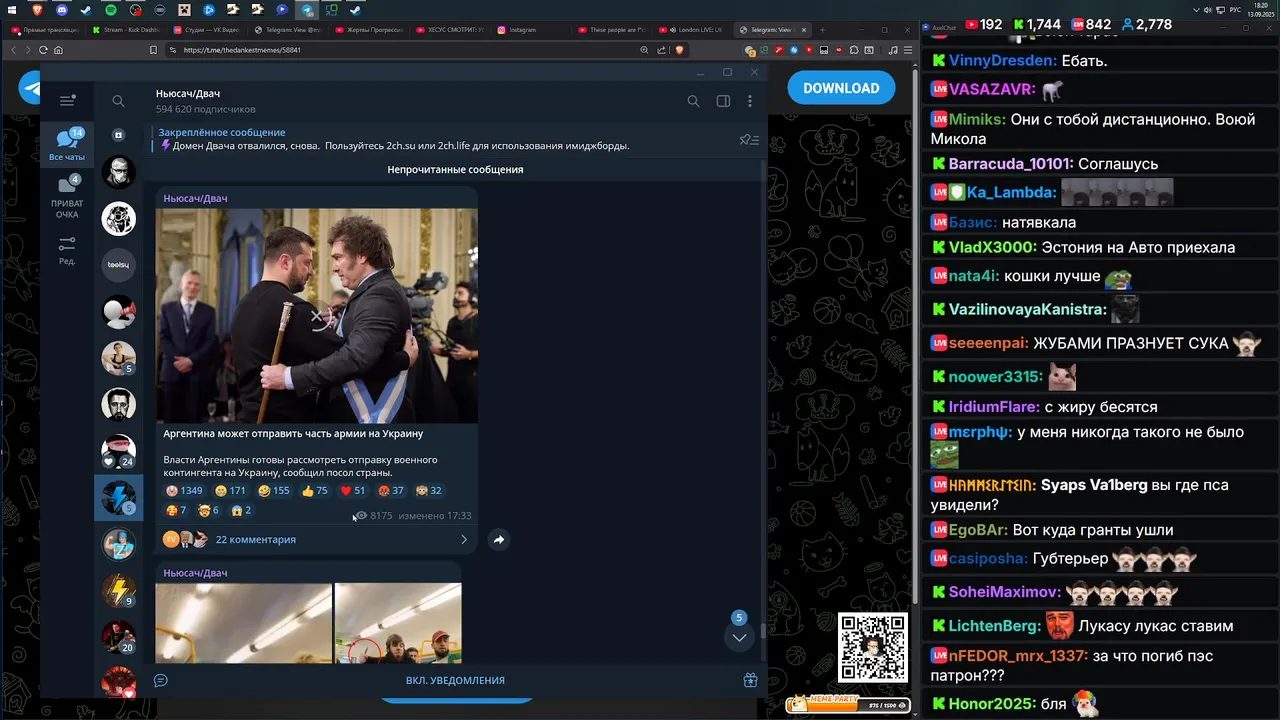Screen dimensions: 1280x720
Task: Click the Telegram logo on the web page
Action: point(29,88)
